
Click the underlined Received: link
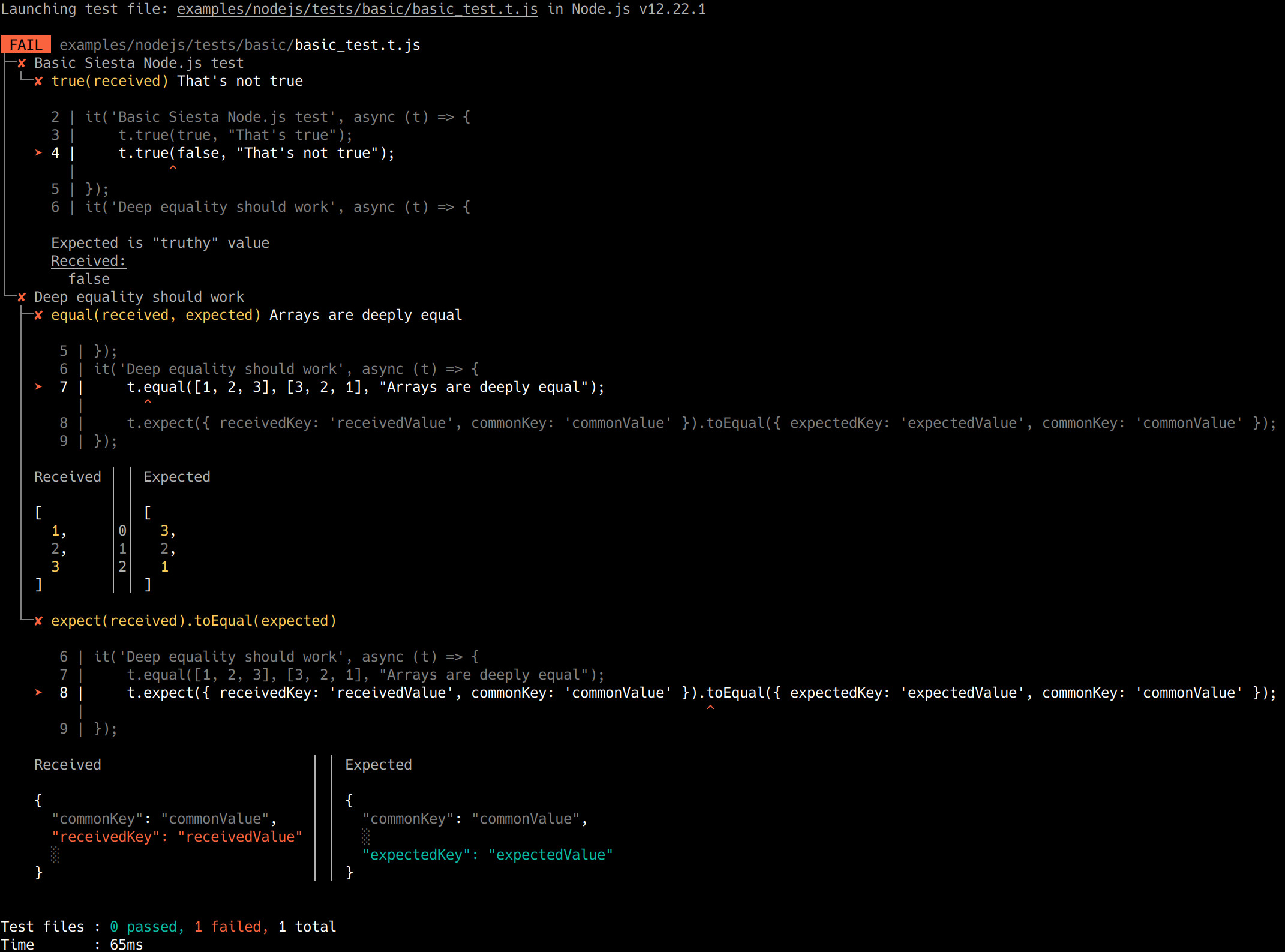88,260
